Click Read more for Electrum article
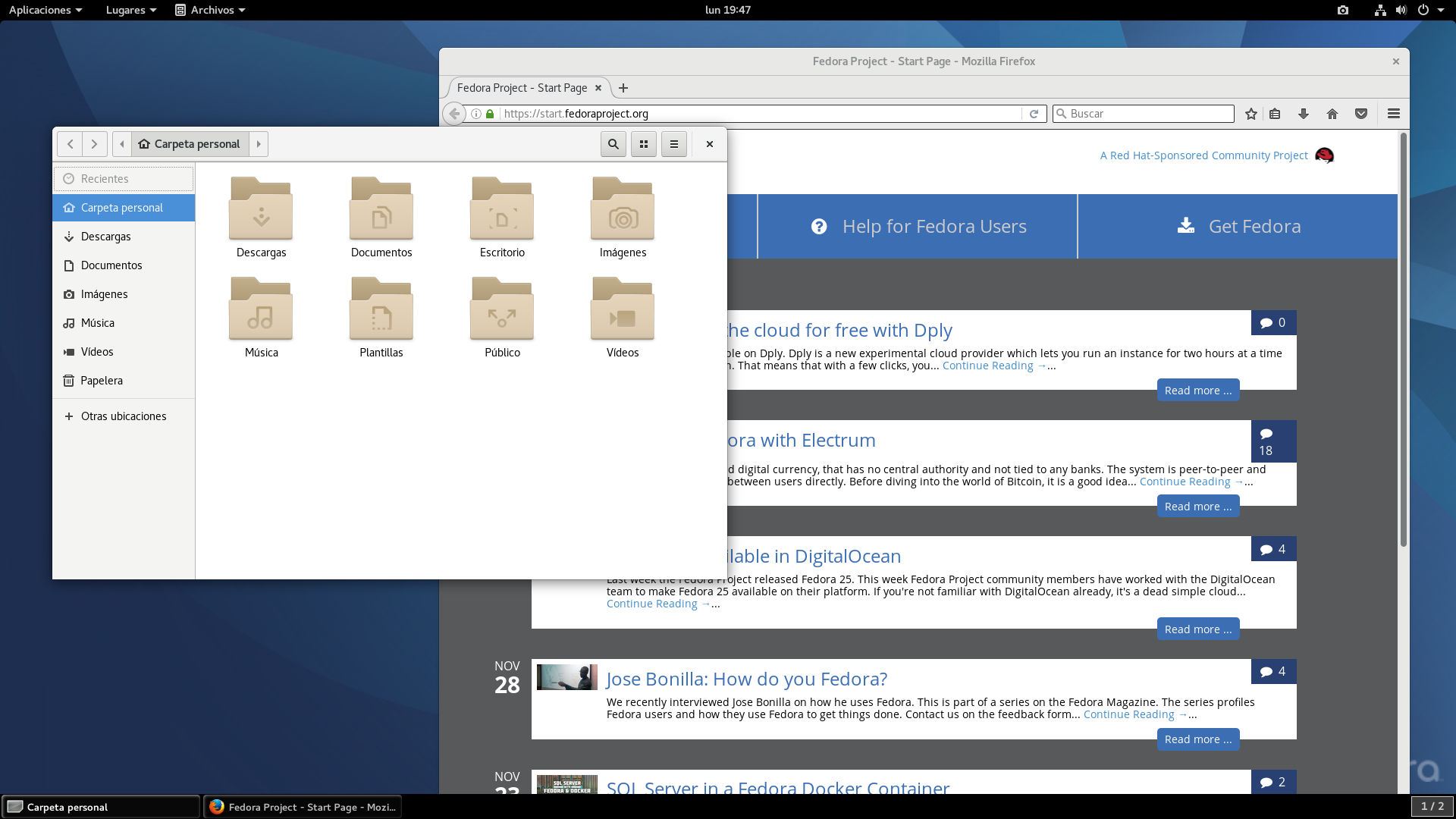Viewport: 1456px width, 819px height. (1198, 507)
